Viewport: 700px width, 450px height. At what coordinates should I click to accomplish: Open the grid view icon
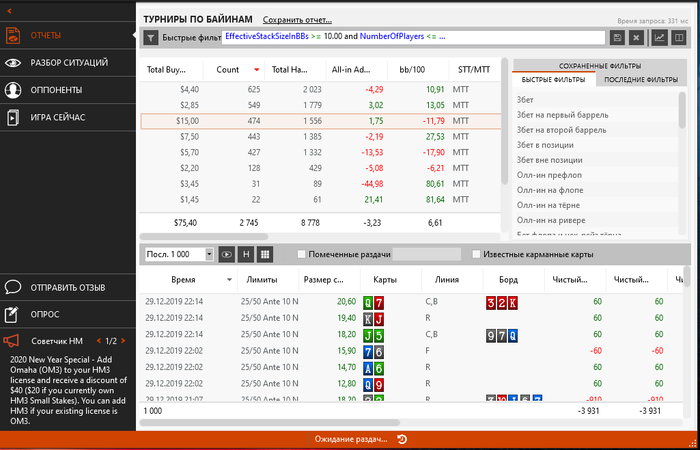pos(265,254)
